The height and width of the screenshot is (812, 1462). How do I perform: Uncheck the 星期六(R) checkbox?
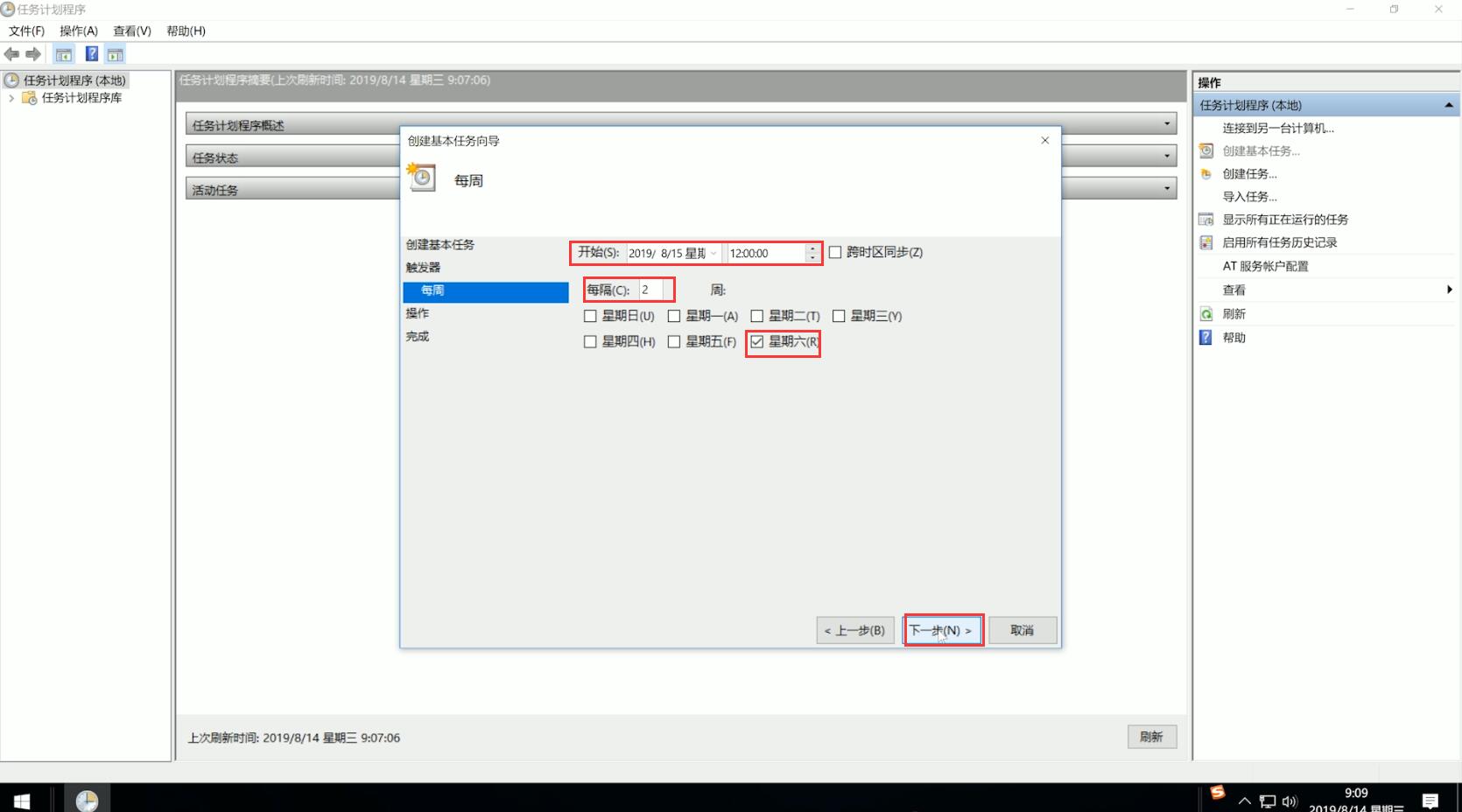click(x=757, y=342)
